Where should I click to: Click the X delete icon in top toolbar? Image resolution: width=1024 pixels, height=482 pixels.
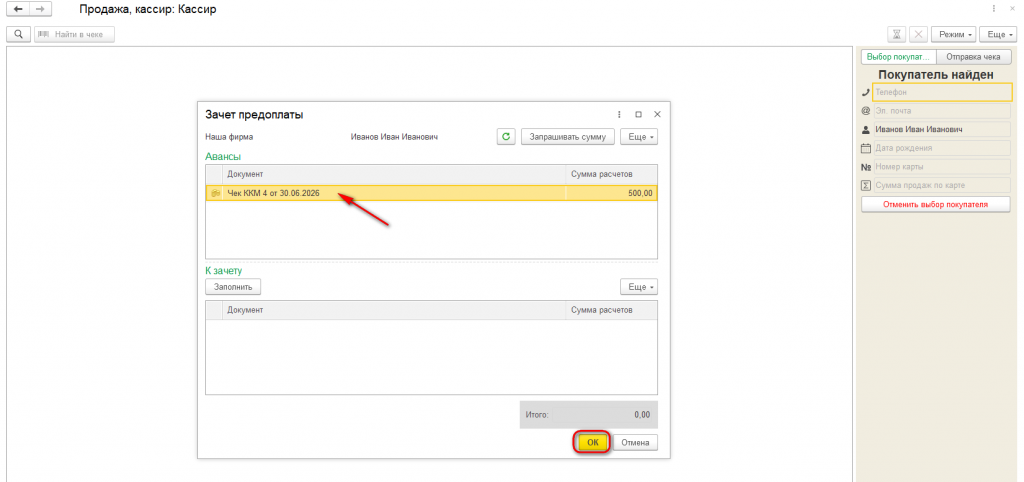pos(918,34)
